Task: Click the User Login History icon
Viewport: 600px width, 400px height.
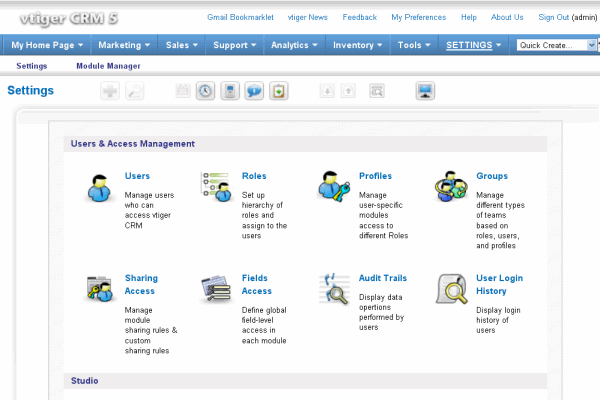Action: pos(451,289)
